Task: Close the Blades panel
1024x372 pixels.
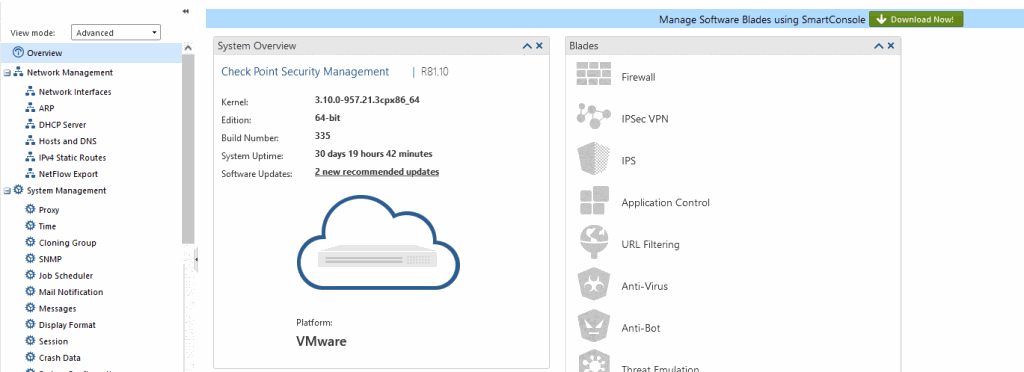Action: pyautogui.click(x=891, y=46)
